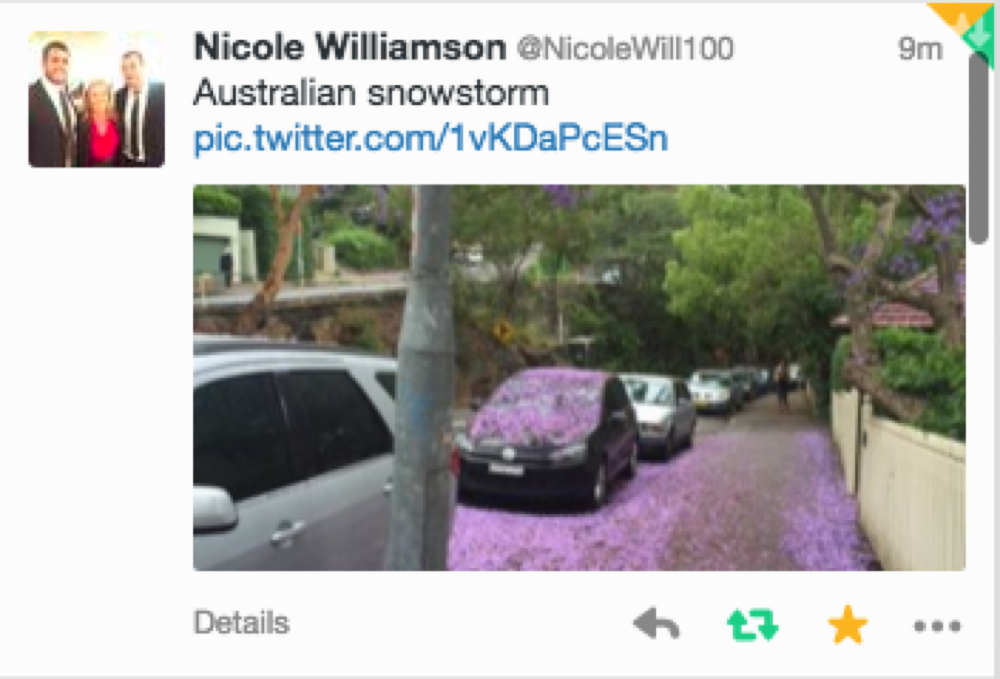Image resolution: width=1000 pixels, height=679 pixels.
Task: Click the Nicole Williamson display name
Action: 349,47
